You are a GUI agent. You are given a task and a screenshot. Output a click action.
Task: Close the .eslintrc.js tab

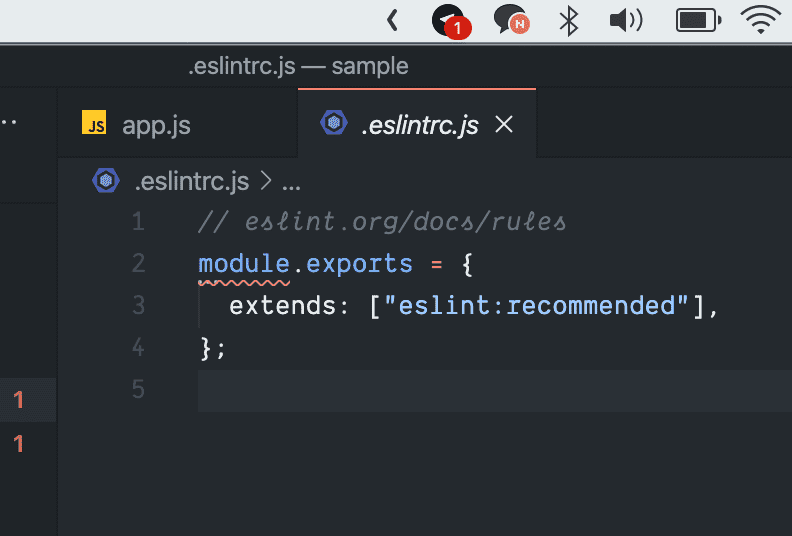(505, 124)
